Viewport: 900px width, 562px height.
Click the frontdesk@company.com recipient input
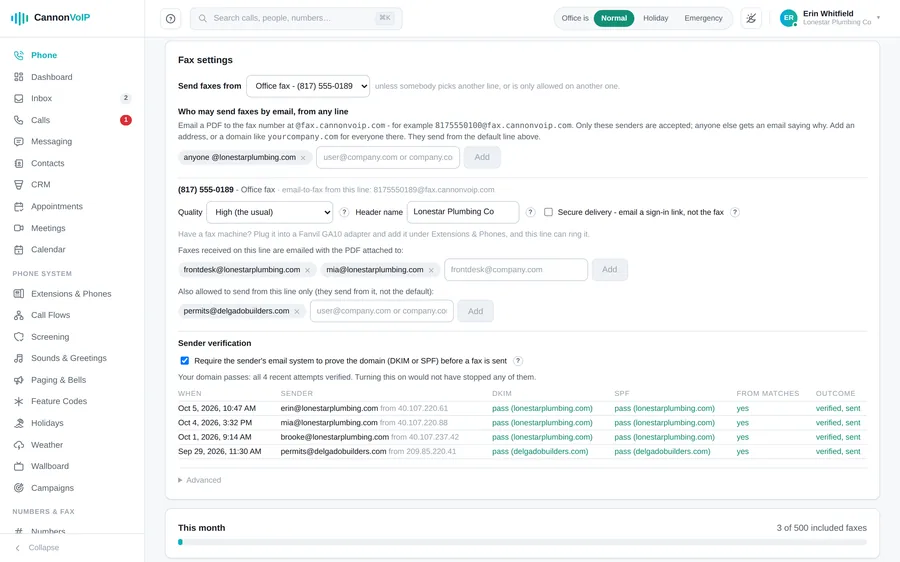(516, 270)
